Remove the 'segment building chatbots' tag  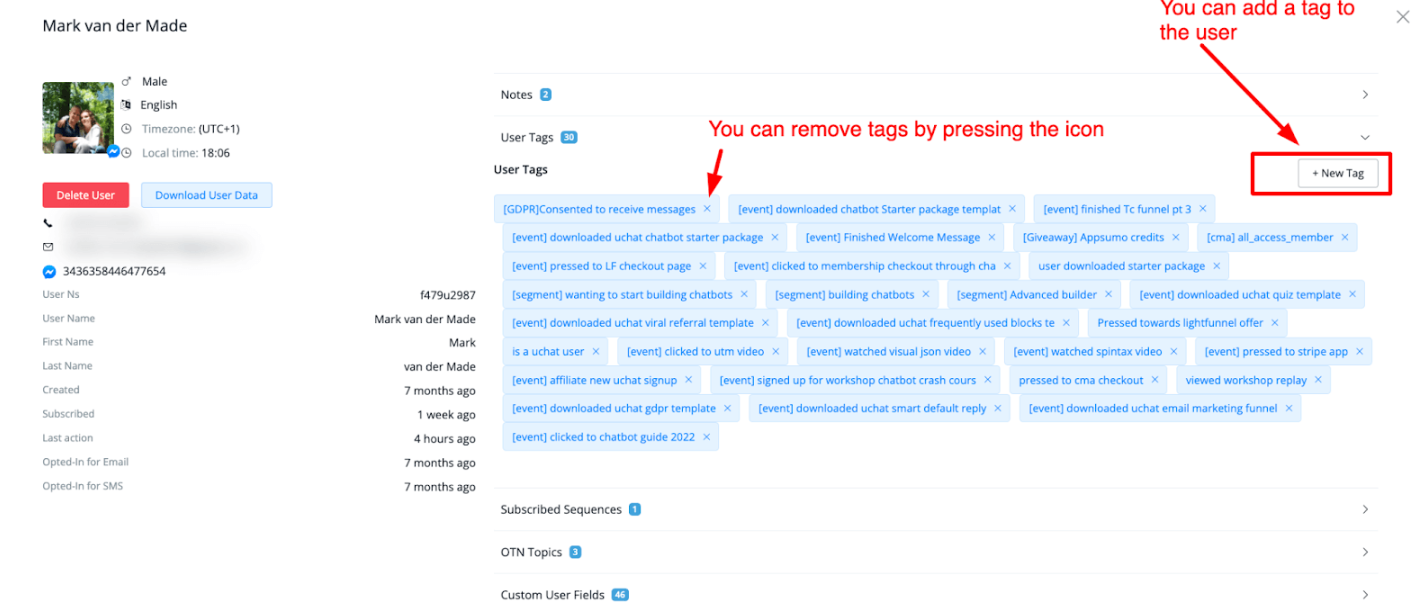(x=926, y=294)
